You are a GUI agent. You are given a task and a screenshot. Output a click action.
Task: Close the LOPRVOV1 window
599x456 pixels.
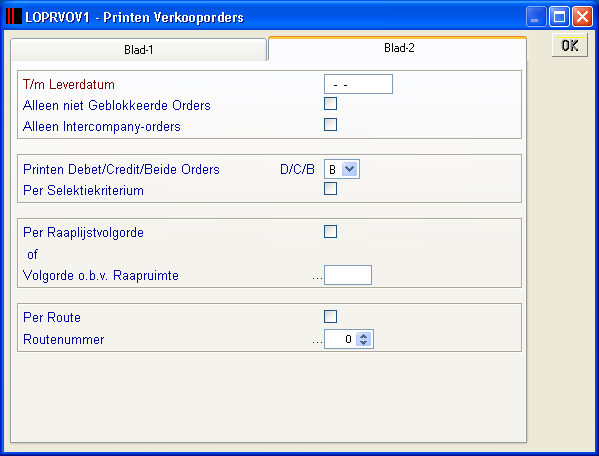tap(583, 17)
